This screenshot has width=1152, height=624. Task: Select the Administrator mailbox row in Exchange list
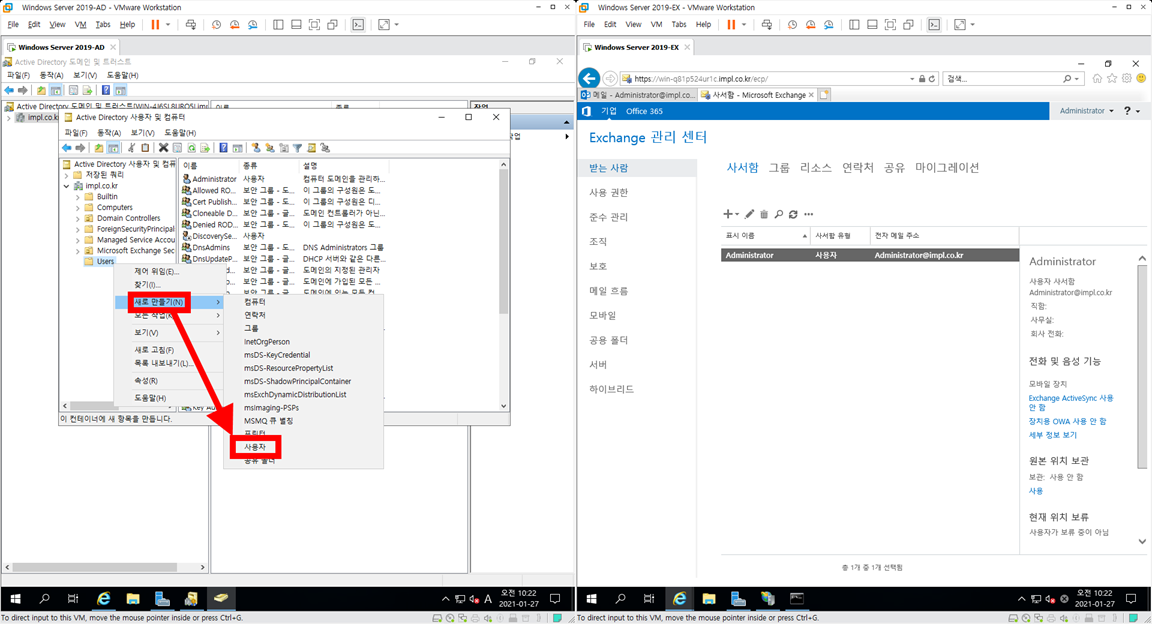tap(870, 255)
